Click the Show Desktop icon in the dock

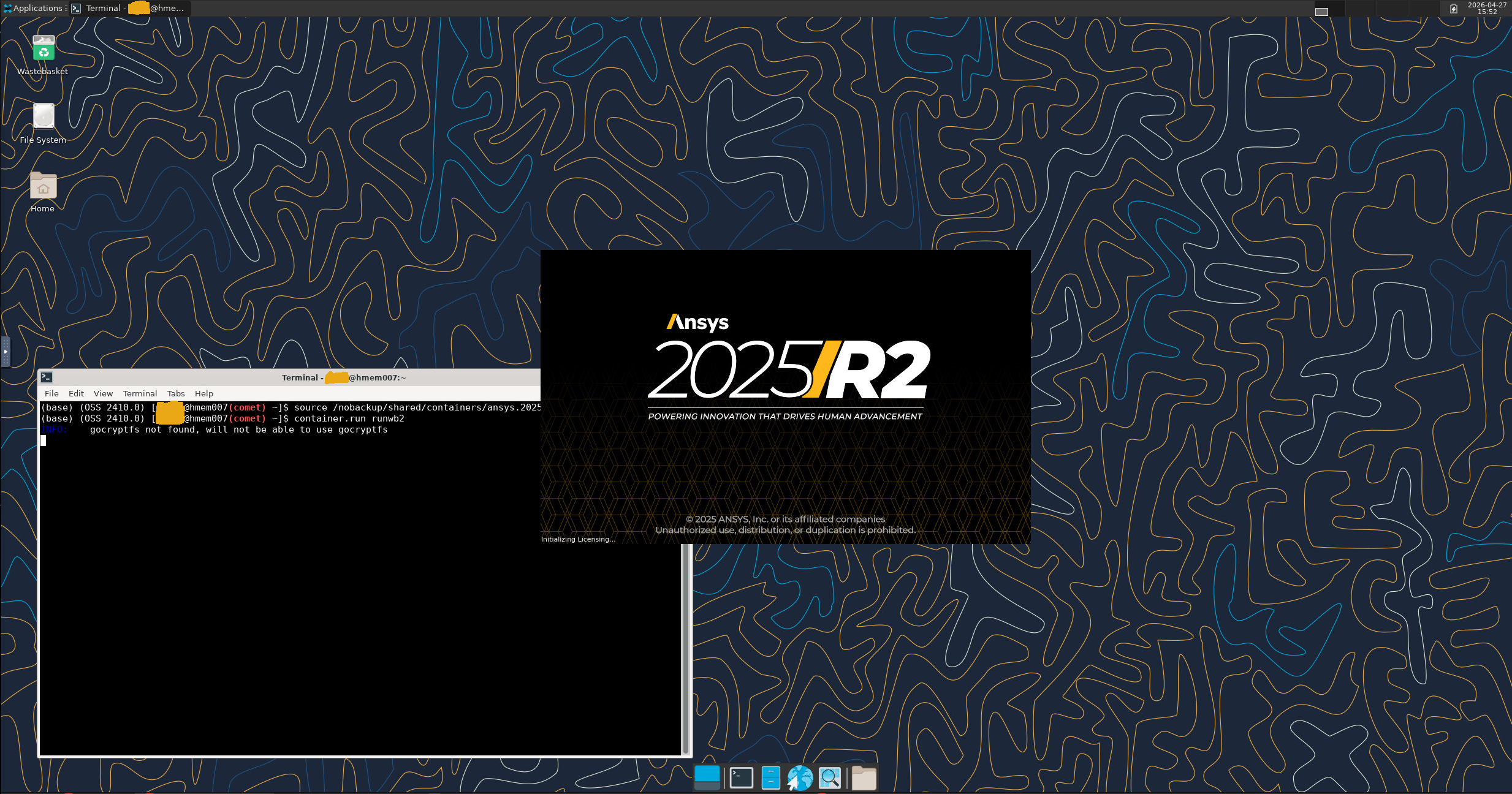(x=707, y=777)
